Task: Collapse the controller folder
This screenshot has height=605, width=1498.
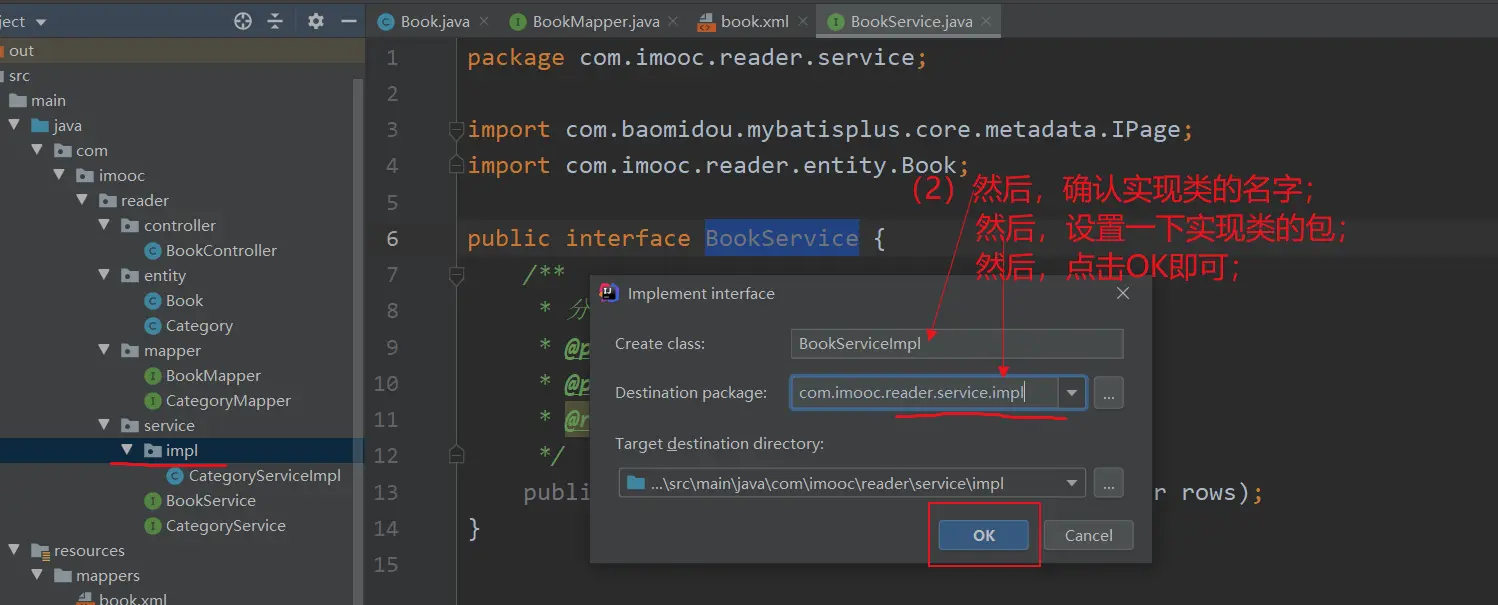Action: [105, 226]
